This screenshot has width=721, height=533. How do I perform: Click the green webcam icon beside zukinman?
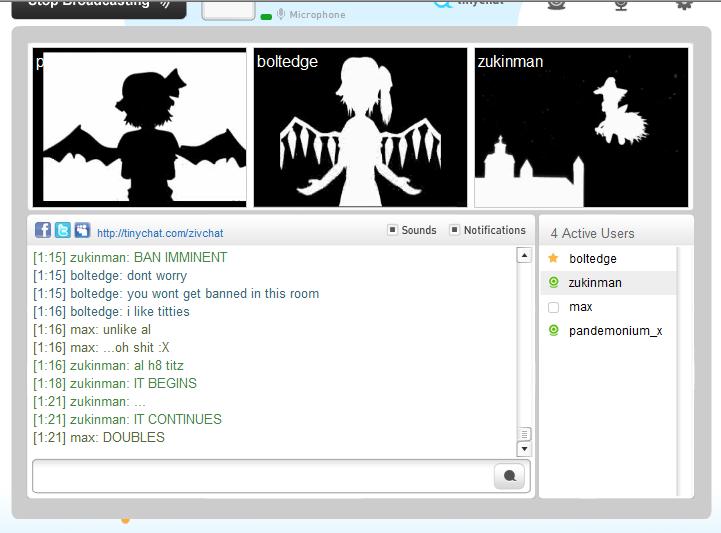pos(554,282)
